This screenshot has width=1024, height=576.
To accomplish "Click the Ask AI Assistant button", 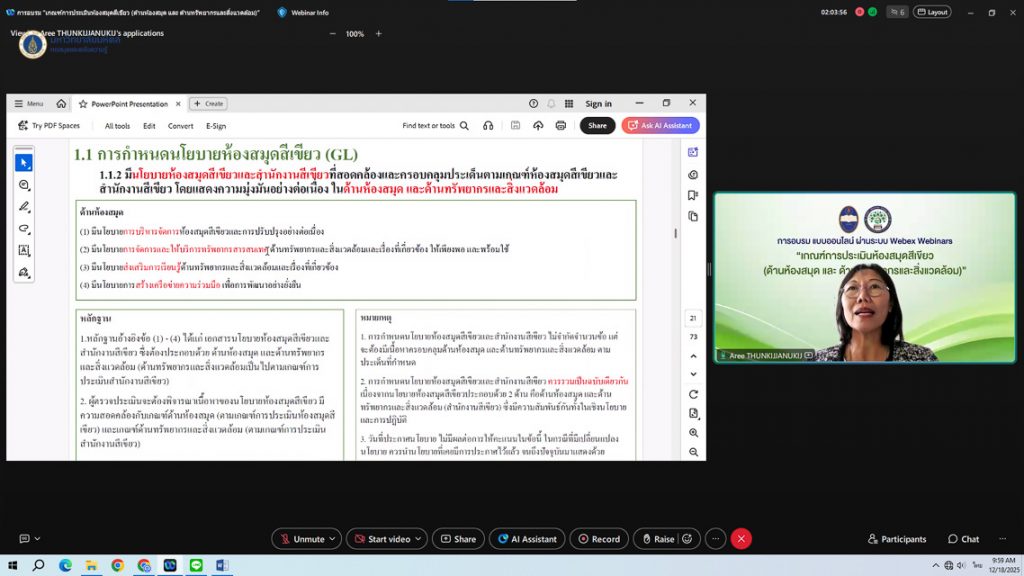I will (x=660, y=126).
